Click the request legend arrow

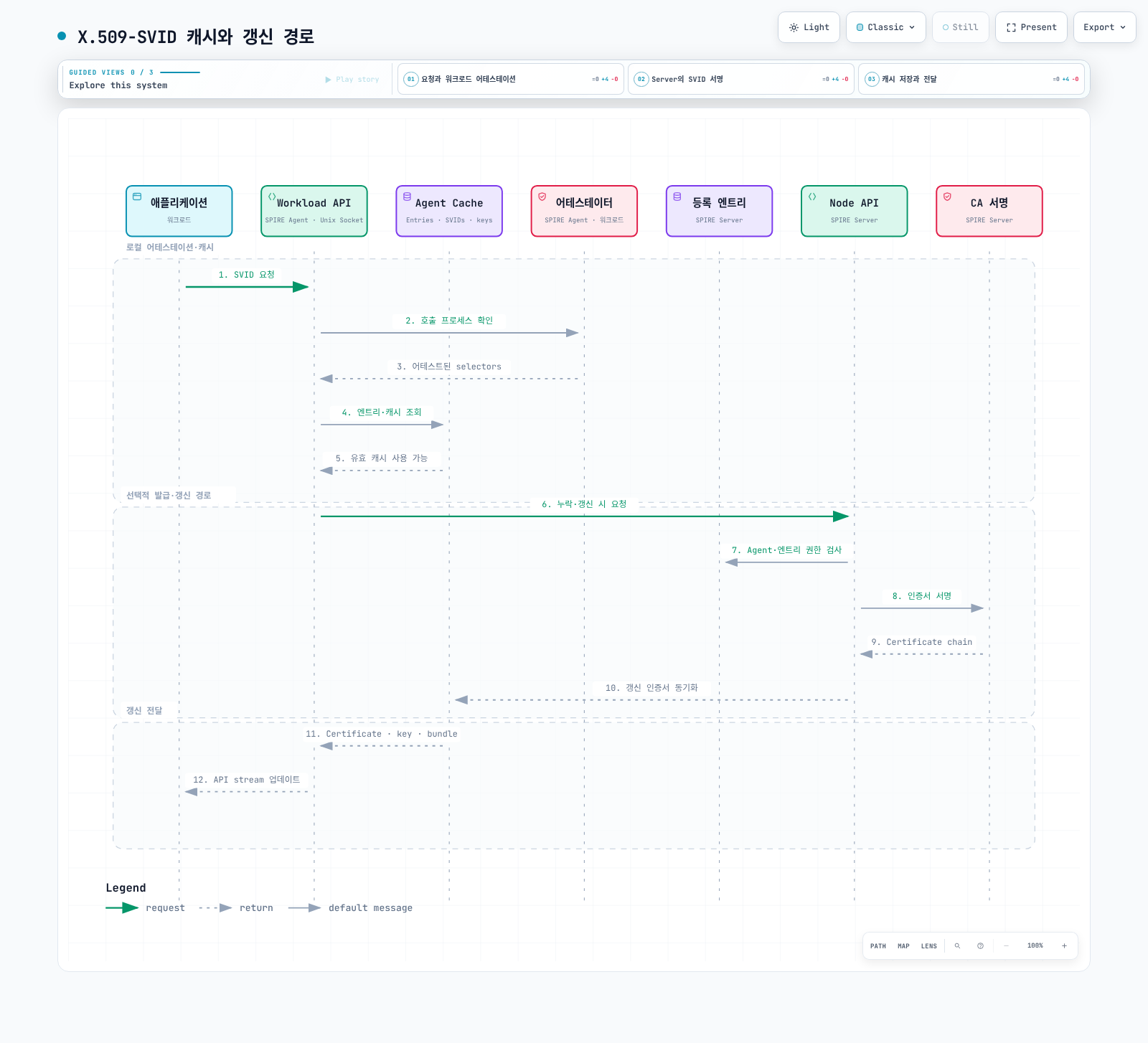(122, 908)
